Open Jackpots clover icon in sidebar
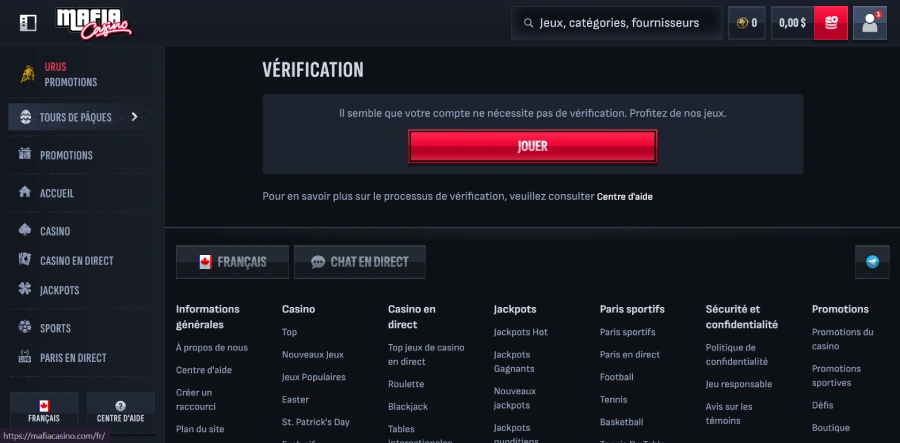 tap(25, 289)
